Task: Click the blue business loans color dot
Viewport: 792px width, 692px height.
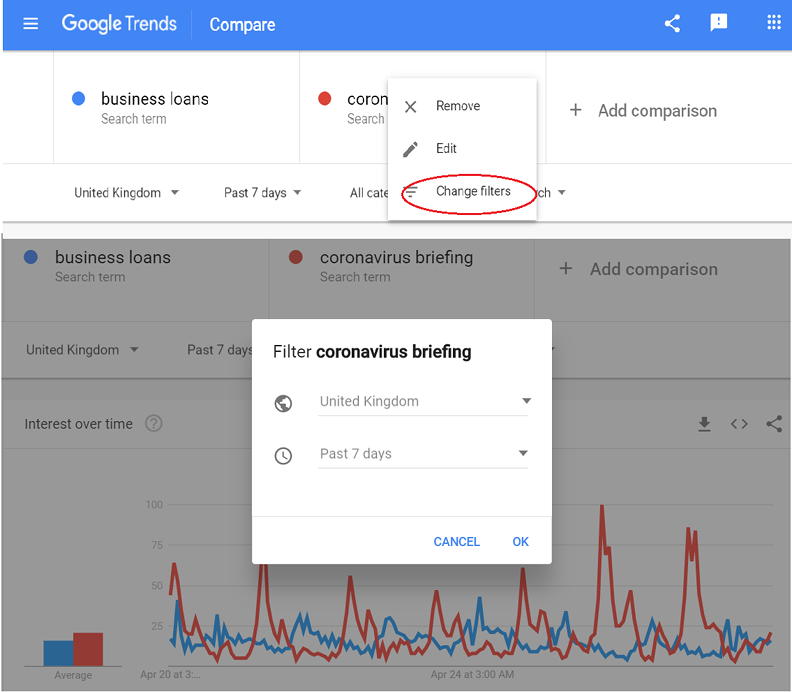Action: 79,99
